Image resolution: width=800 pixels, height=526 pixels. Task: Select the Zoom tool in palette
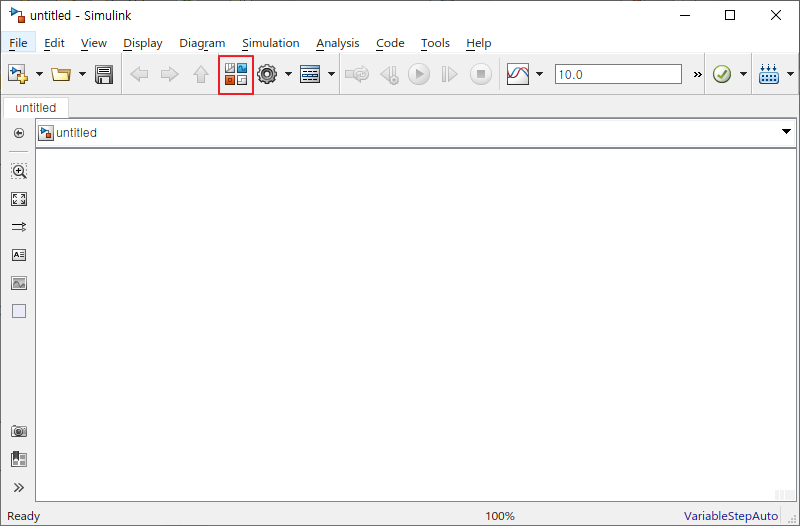19,171
